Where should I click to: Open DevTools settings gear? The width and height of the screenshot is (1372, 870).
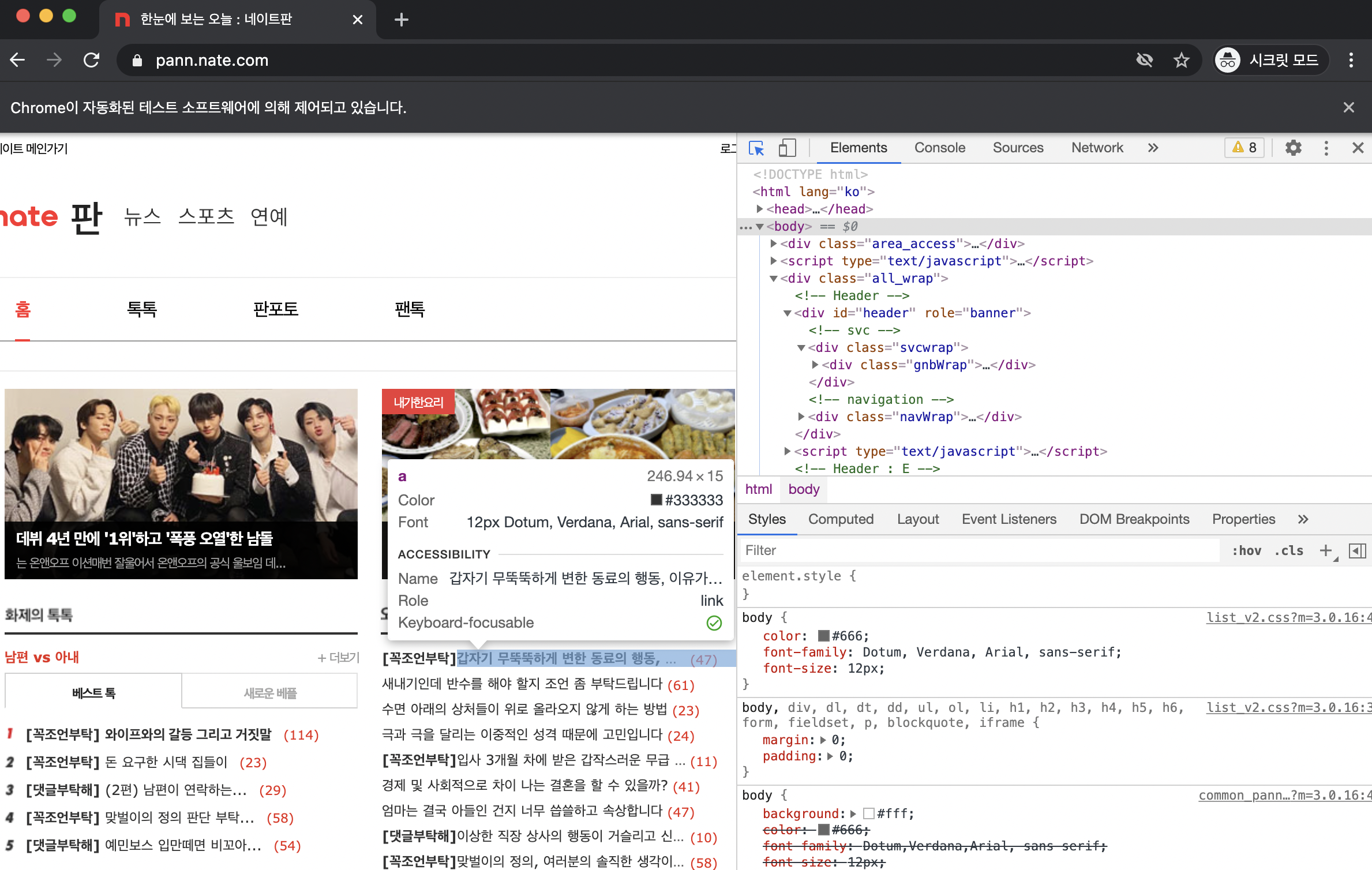click(x=1293, y=148)
